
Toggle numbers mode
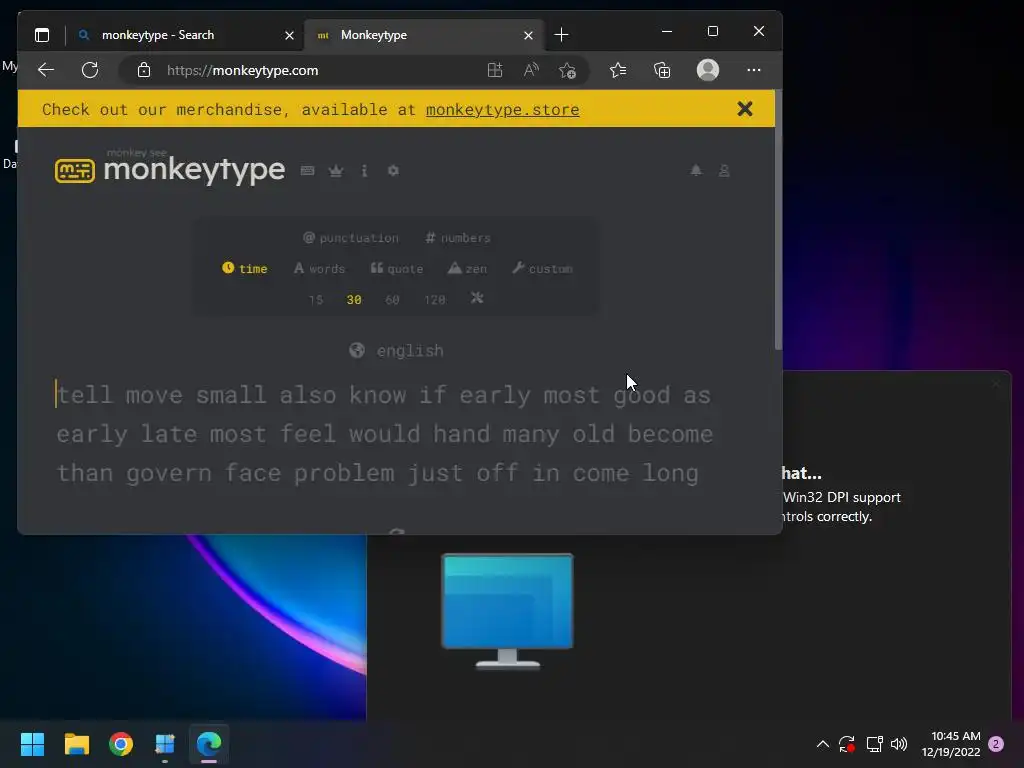(458, 238)
